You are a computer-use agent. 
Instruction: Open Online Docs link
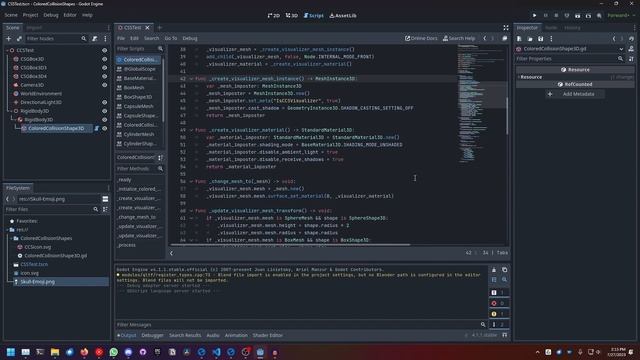pyautogui.click(x=421, y=38)
